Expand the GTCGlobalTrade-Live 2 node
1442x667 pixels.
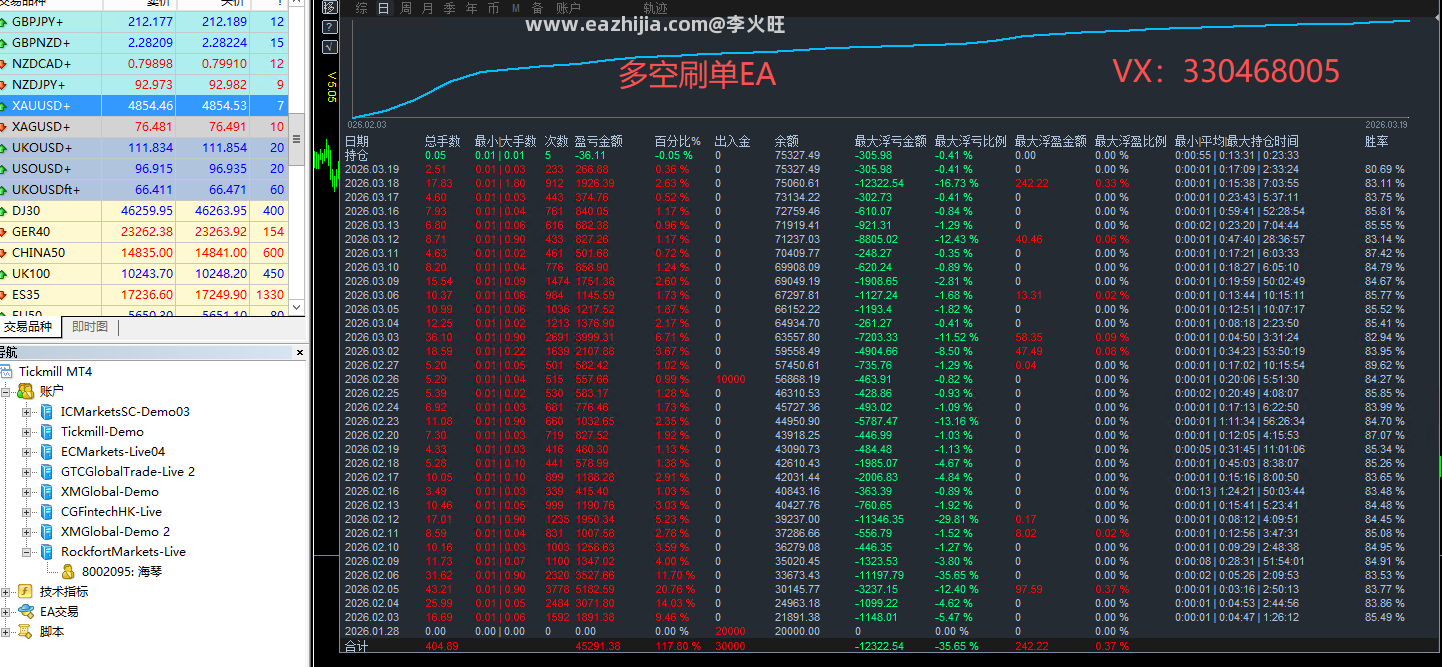27,472
